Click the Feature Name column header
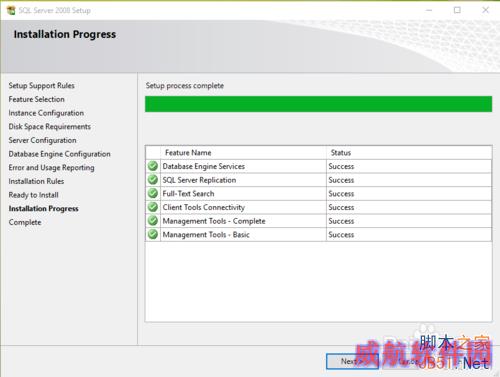Viewport: 500px width, 377px height. pos(188,153)
